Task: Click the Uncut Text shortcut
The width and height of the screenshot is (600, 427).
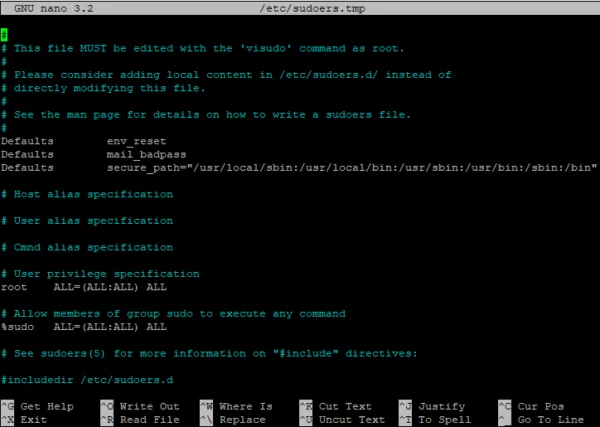Action: (351, 420)
